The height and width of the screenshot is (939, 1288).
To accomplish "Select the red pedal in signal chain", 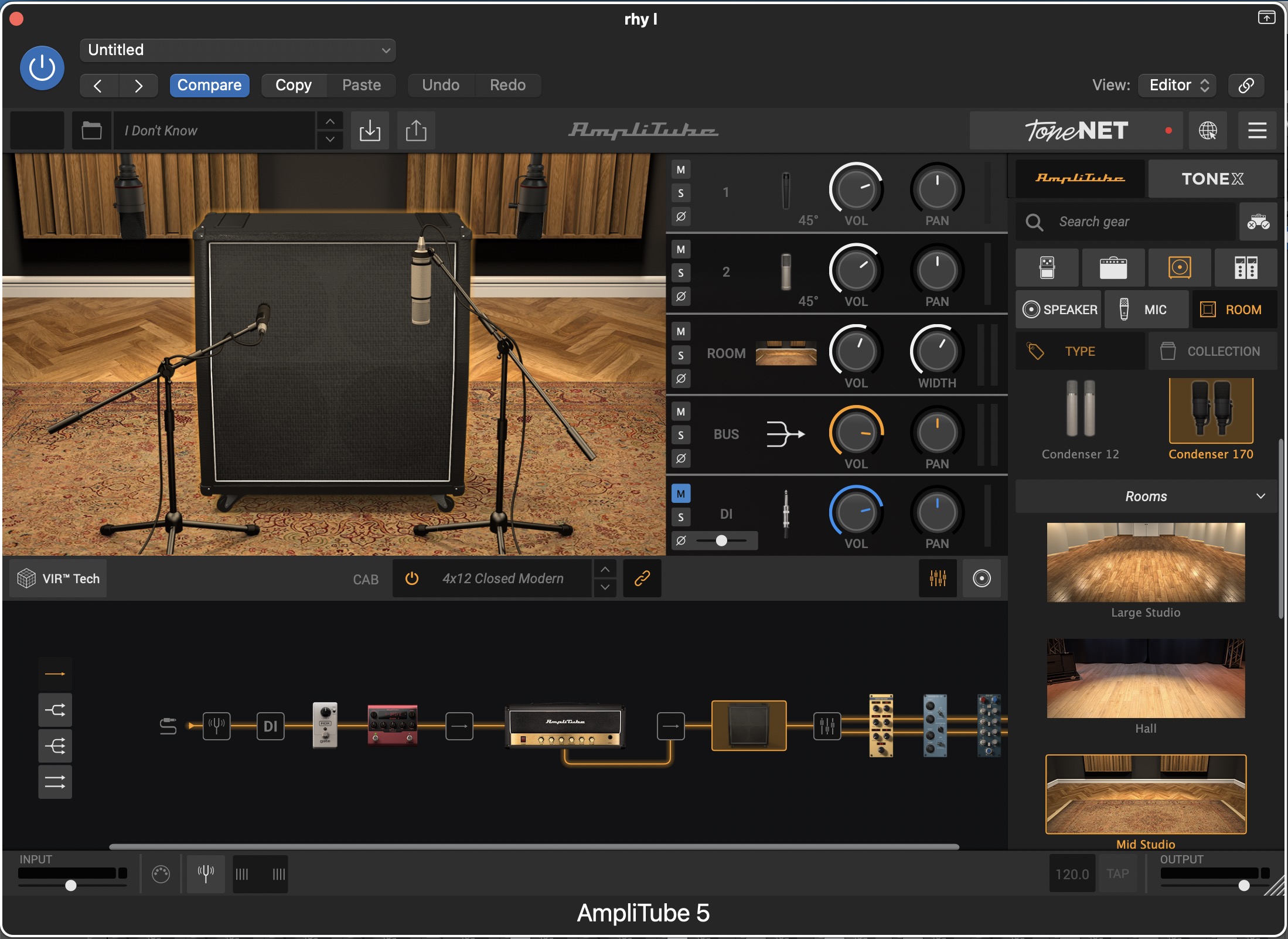I will click(392, 725).
